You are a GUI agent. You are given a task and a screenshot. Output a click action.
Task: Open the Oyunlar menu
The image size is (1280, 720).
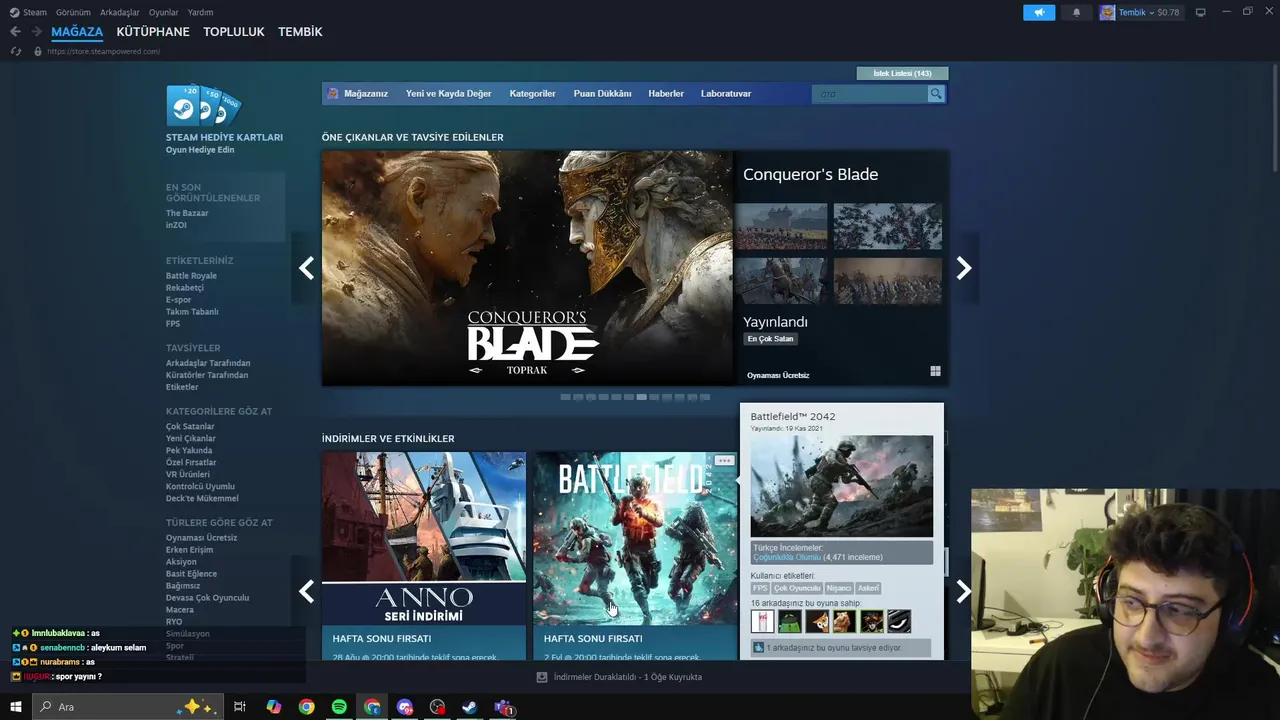[x=163, y=12]
